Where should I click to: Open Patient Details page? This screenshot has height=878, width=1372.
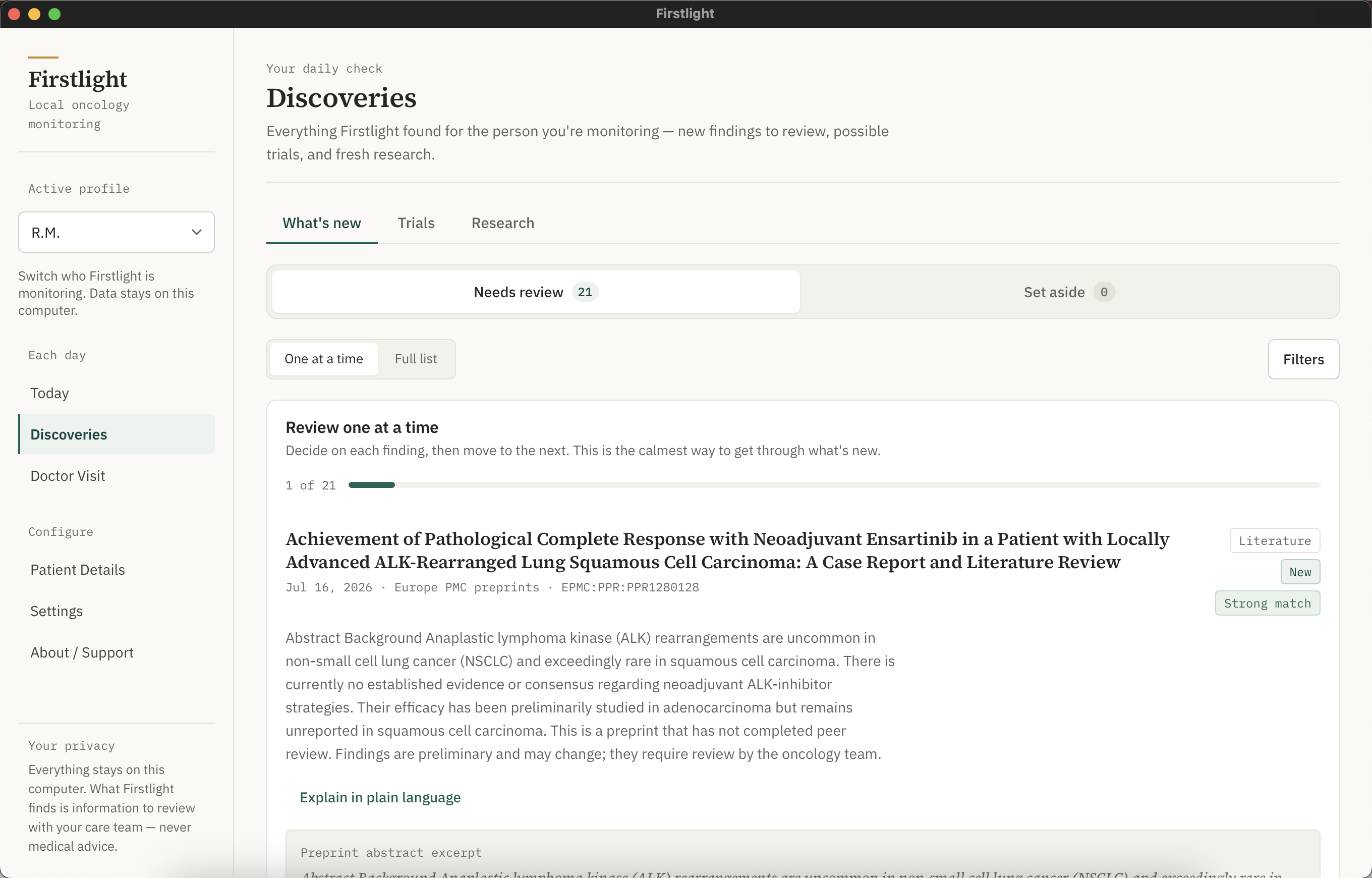pos(116,570)
